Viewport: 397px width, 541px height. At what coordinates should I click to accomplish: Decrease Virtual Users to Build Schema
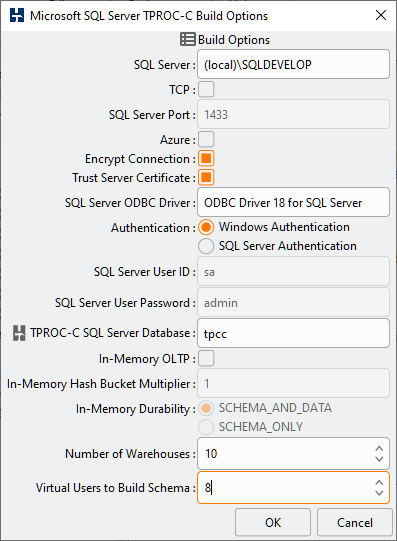[379, 493]
